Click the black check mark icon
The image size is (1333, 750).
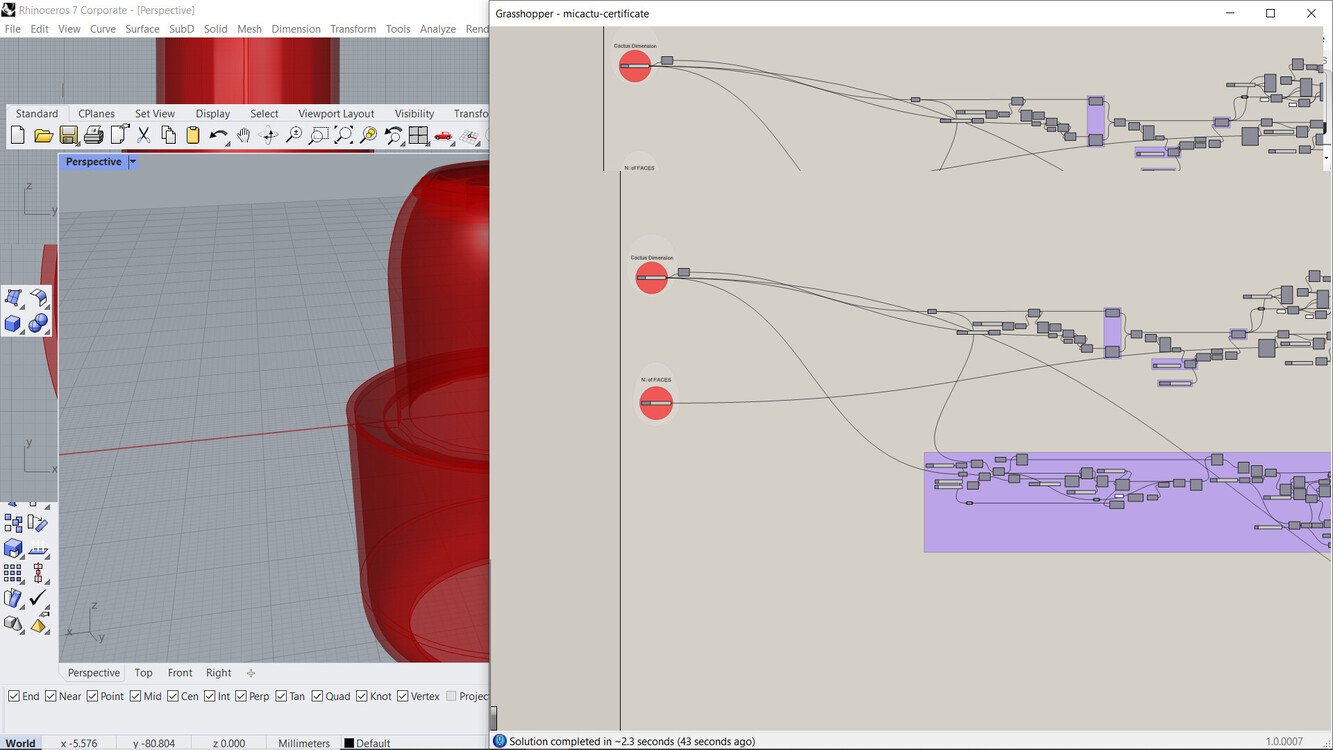(38, 598)
